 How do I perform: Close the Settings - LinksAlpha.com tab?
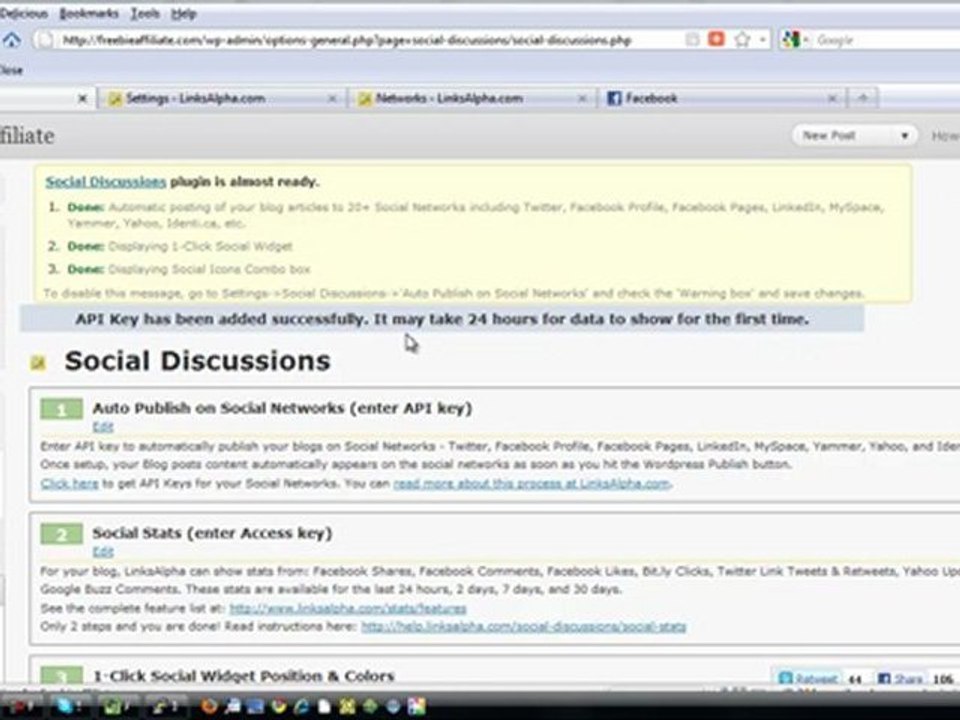click(332, 98)
